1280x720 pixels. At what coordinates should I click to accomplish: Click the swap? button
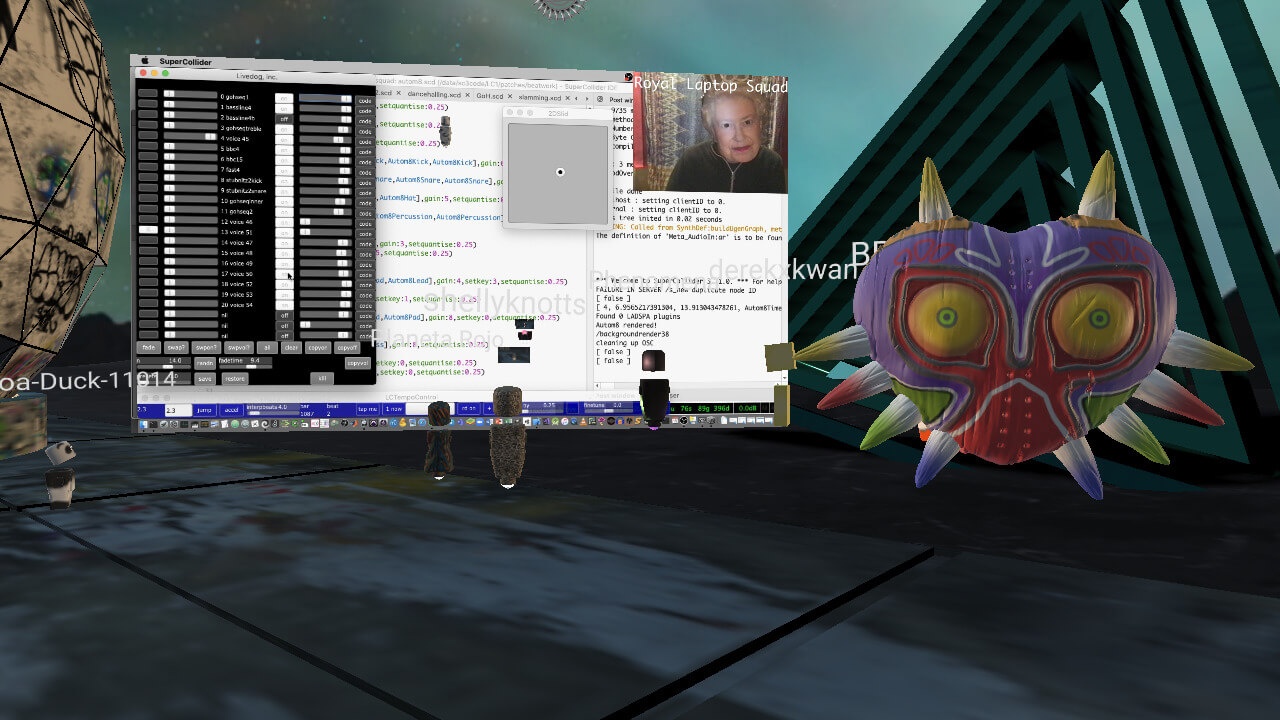pos(176,347)
